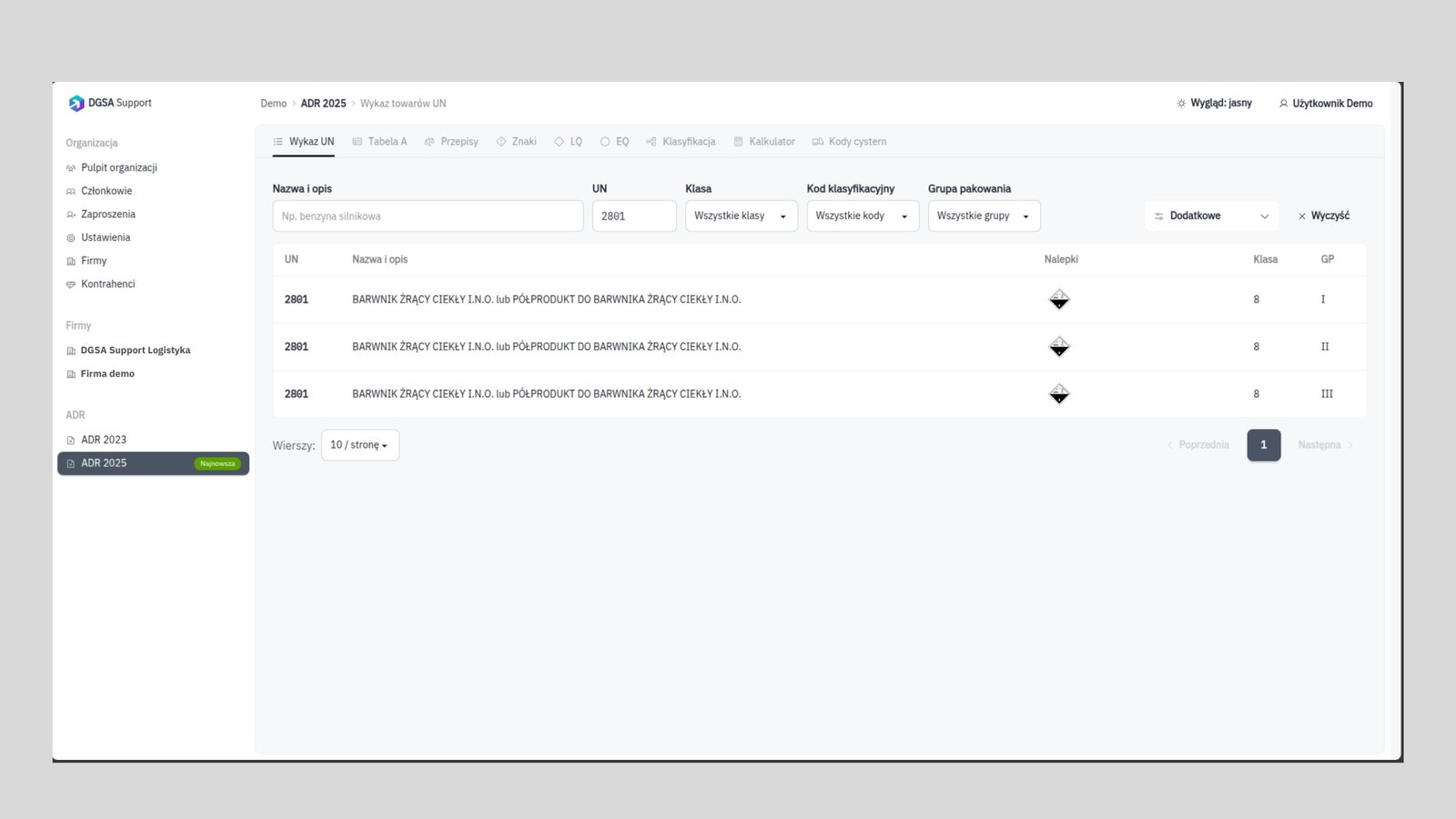Open Kontrahenci in the sidebar
Viewport: 1456px width, 819px height.
153,284
